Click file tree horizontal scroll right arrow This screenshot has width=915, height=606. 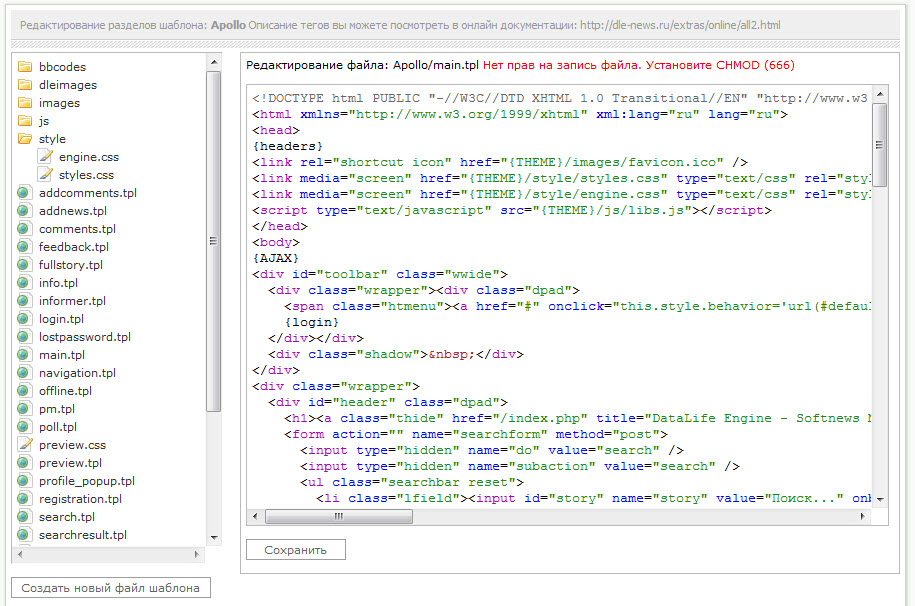pos(197,555)
